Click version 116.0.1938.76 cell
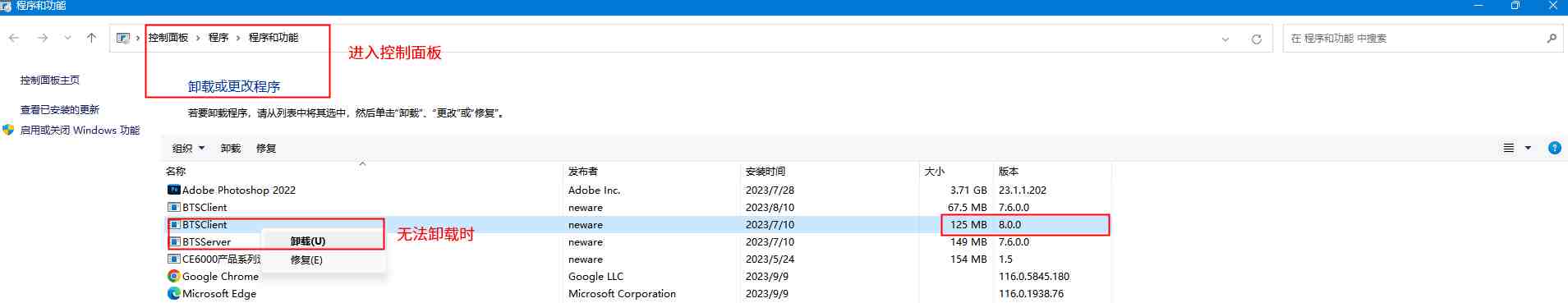 1031,293
